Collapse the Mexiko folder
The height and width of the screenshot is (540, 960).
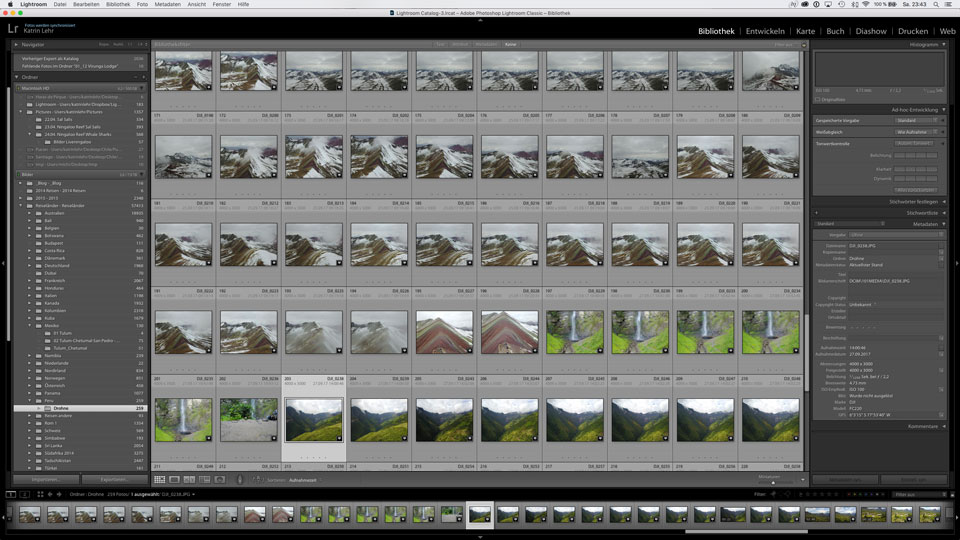click(x=29, y=326)
